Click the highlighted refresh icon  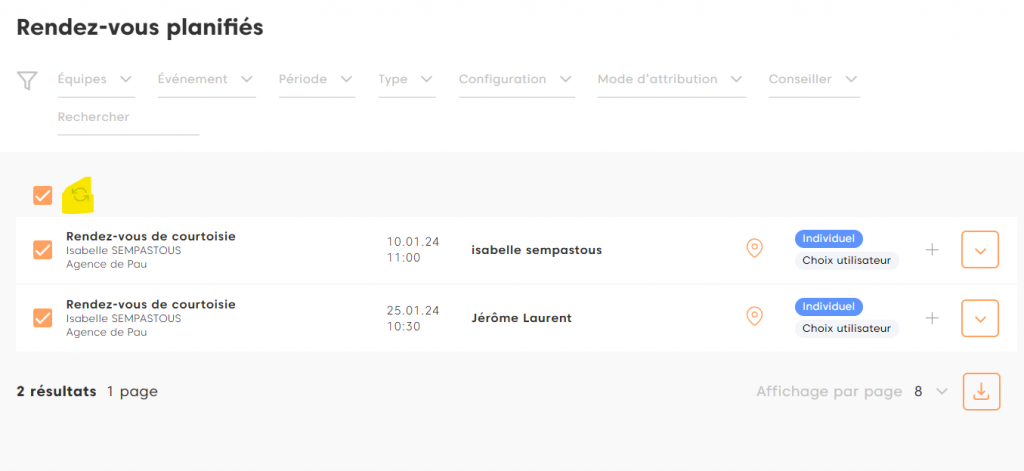point(79,195)
